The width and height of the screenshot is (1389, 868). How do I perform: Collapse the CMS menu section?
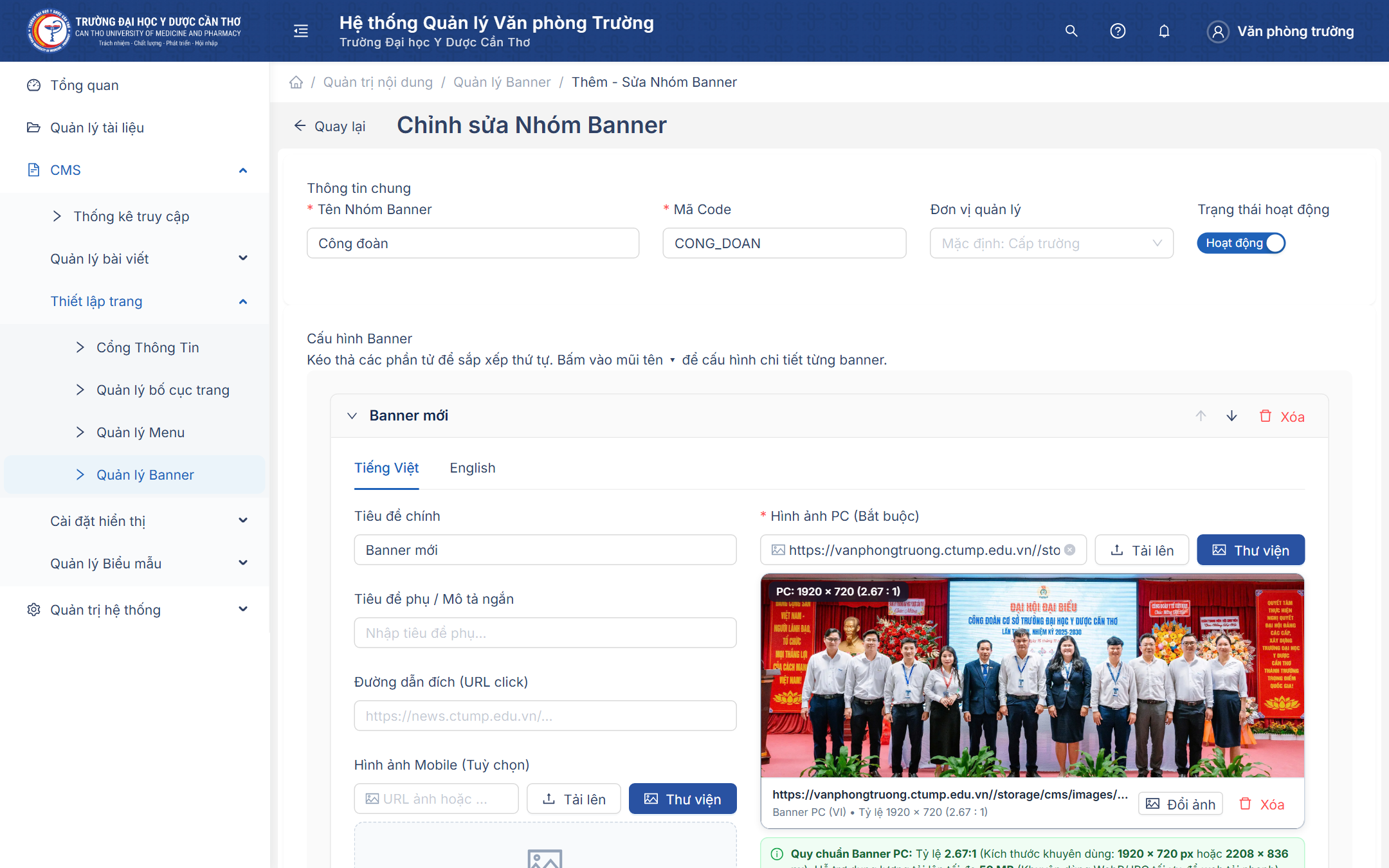click(243, 170)
